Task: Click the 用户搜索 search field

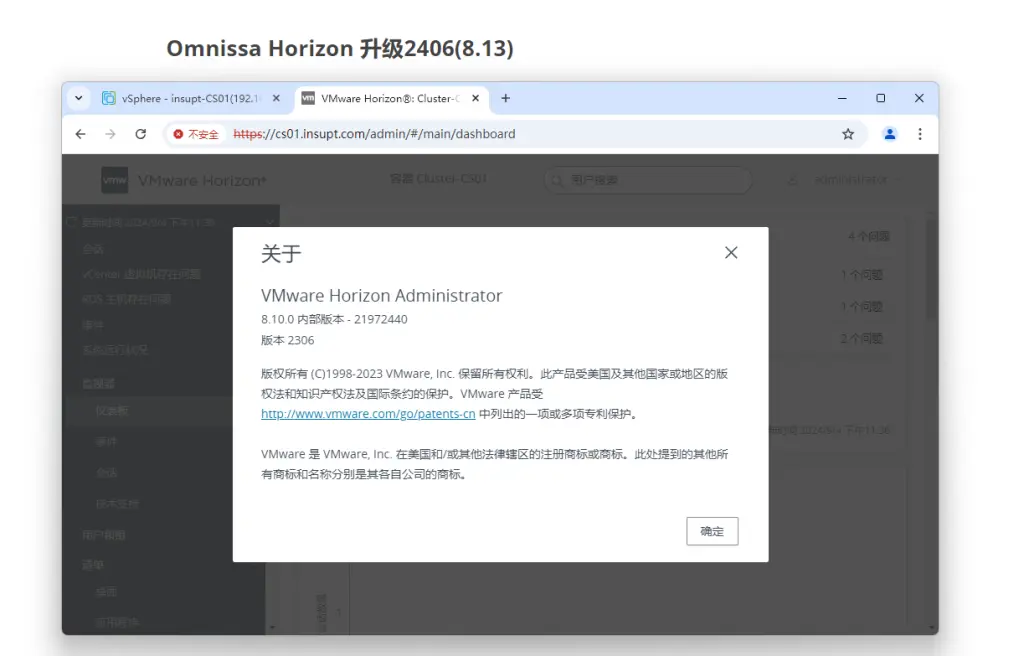Action: pyautogui.click(x=650, y=180)
